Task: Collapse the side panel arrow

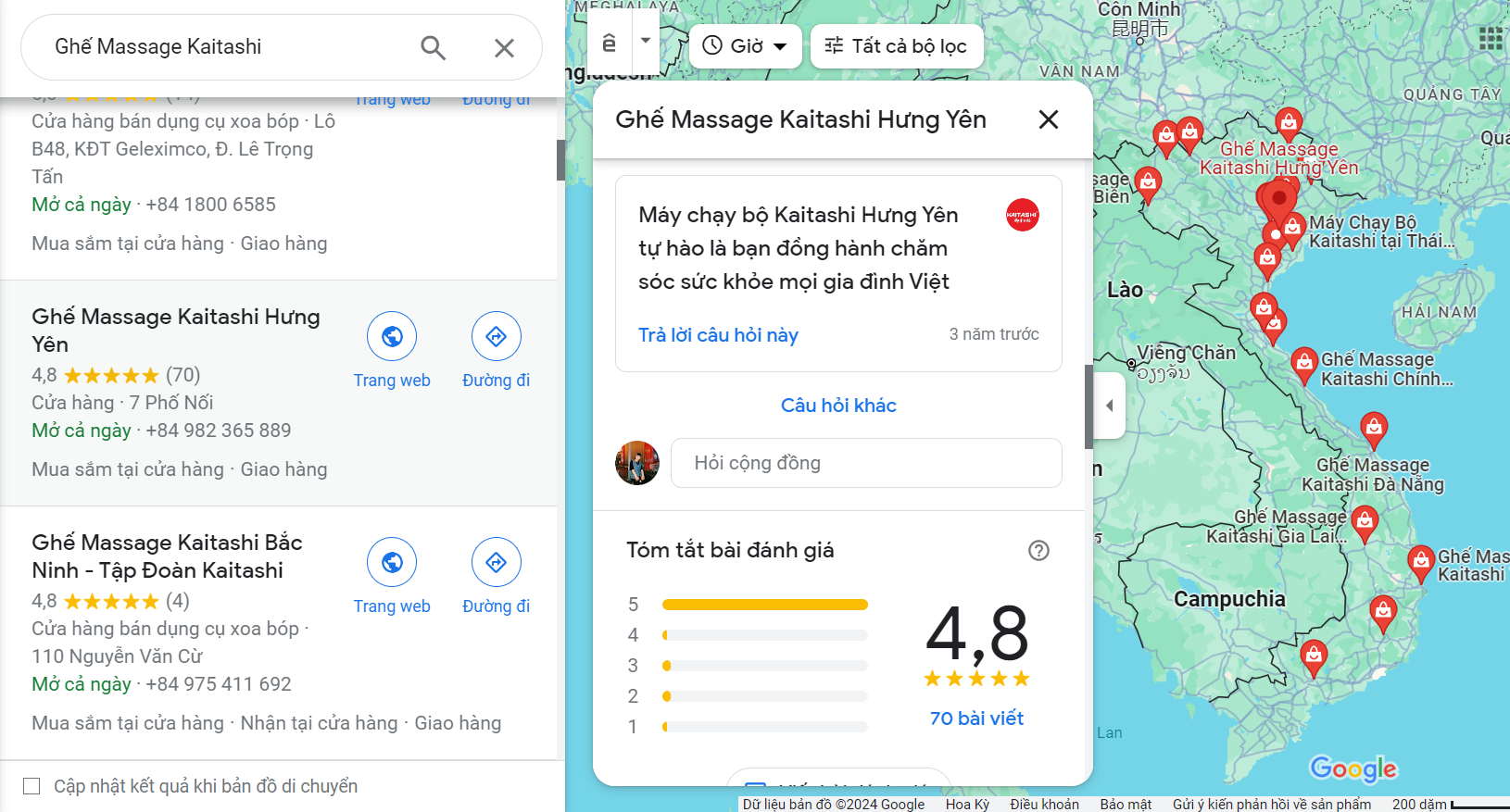Action: [1110, 406]
